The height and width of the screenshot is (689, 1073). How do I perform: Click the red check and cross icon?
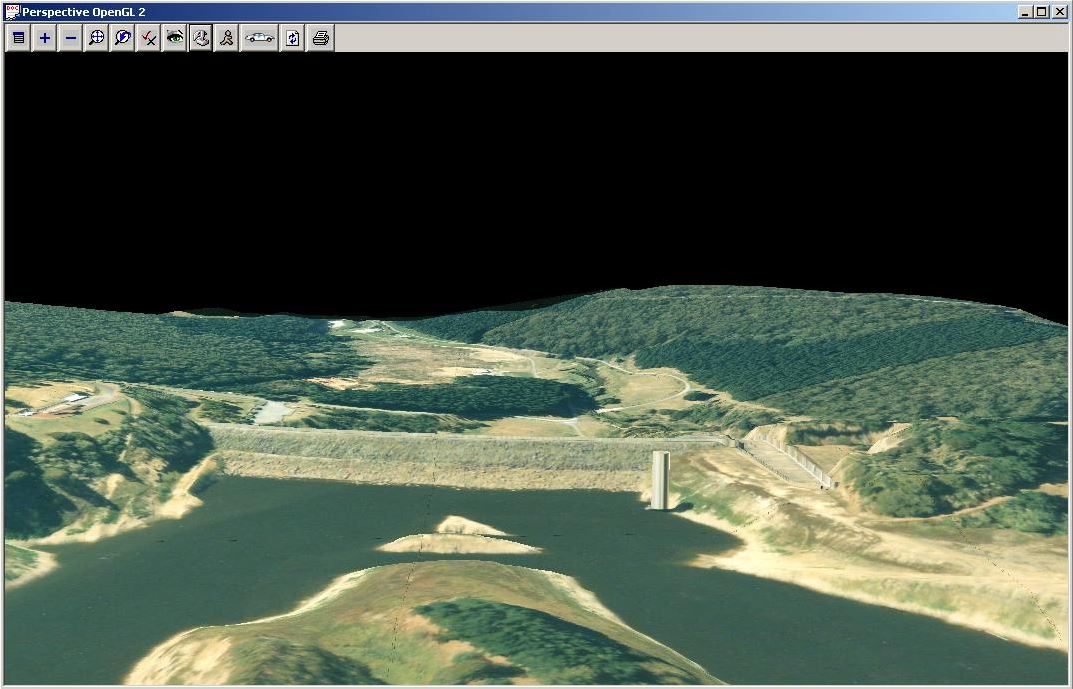pos(148,38)
